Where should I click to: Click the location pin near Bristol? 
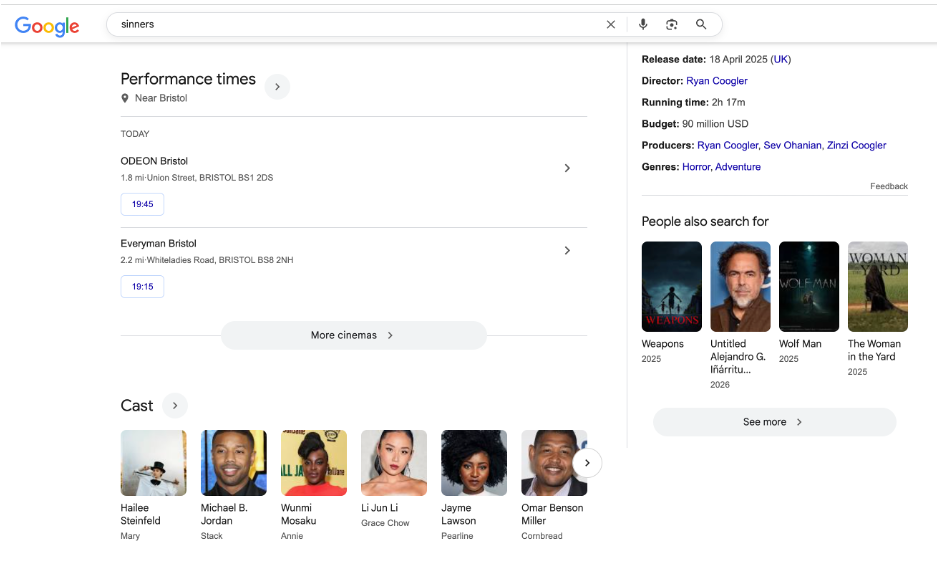124,98
